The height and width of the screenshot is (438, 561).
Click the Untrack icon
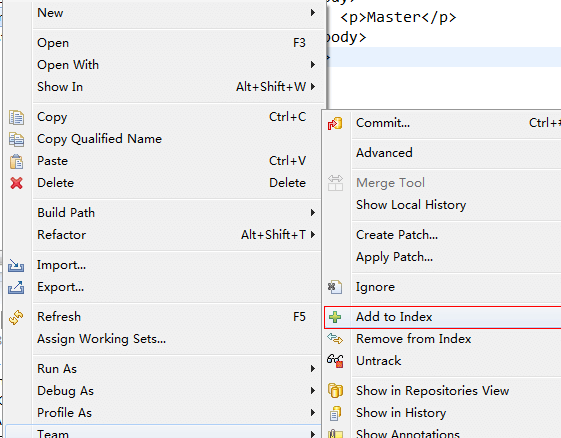[x=335, y=361]
